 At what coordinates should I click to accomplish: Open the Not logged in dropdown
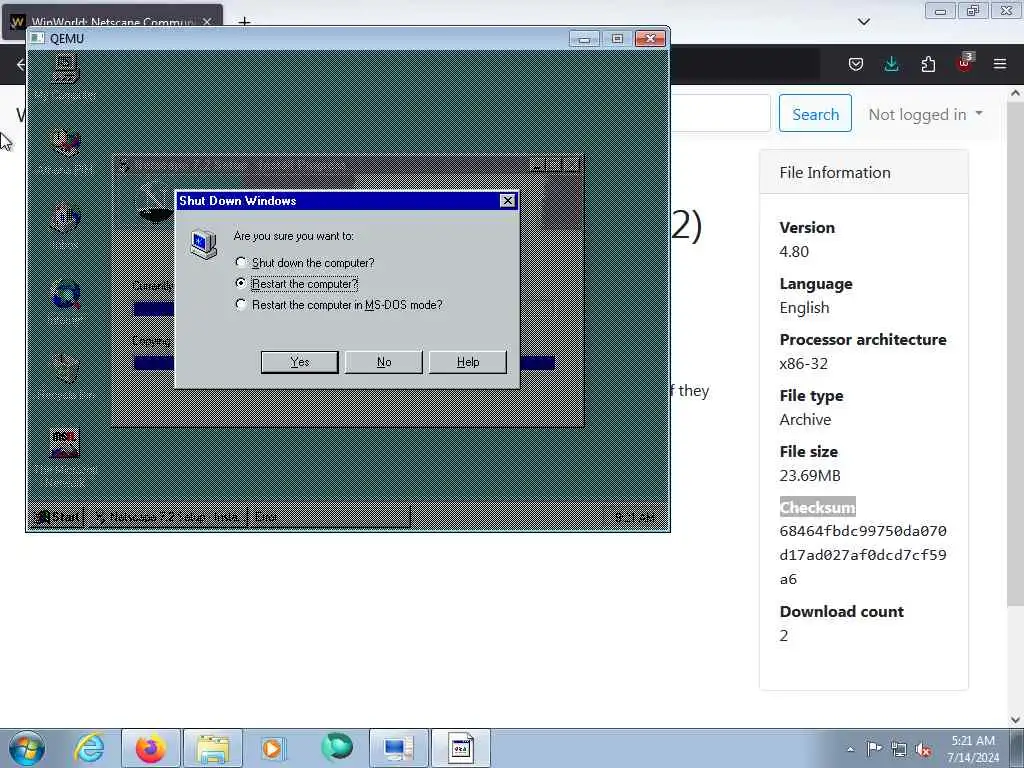(x=925, y=114)
